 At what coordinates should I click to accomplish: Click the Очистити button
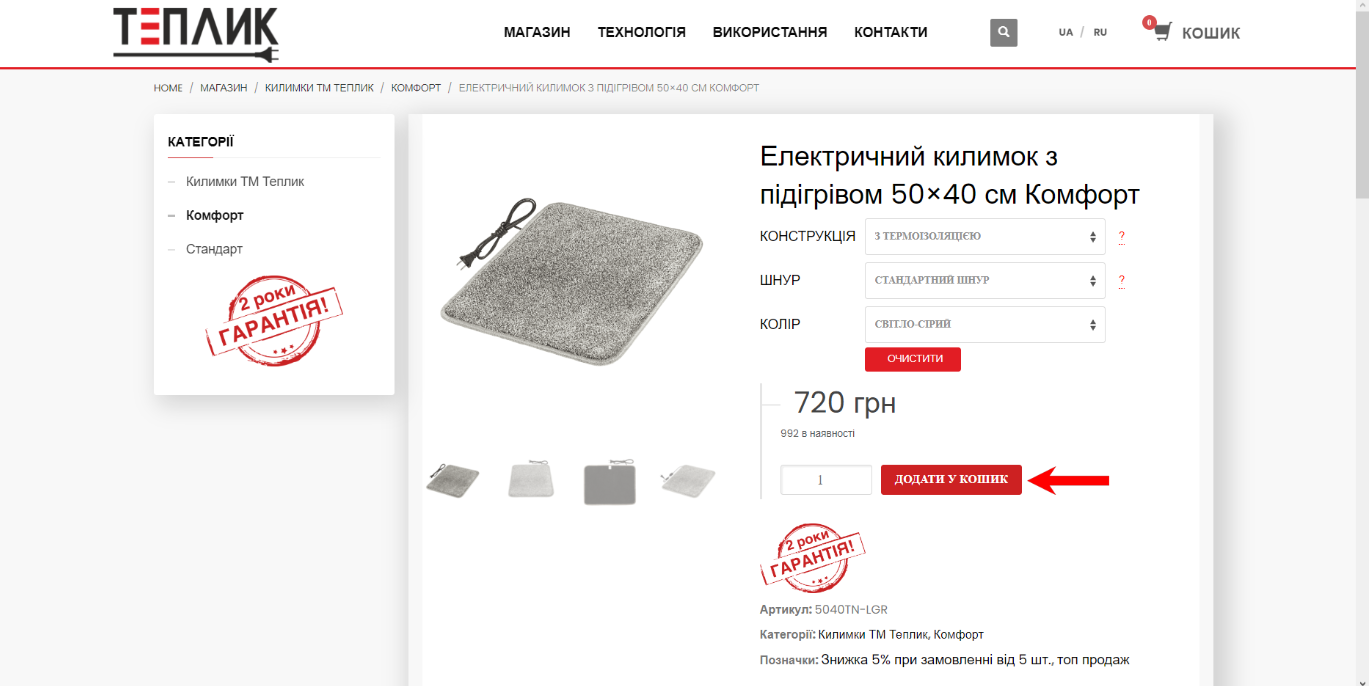click(913, 359)
